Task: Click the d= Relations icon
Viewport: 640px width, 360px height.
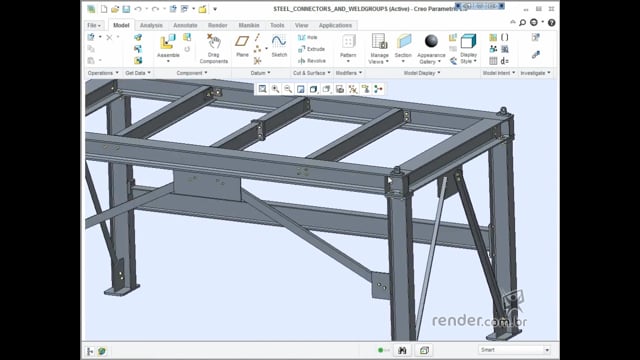Action: click(x=504, y=61)
